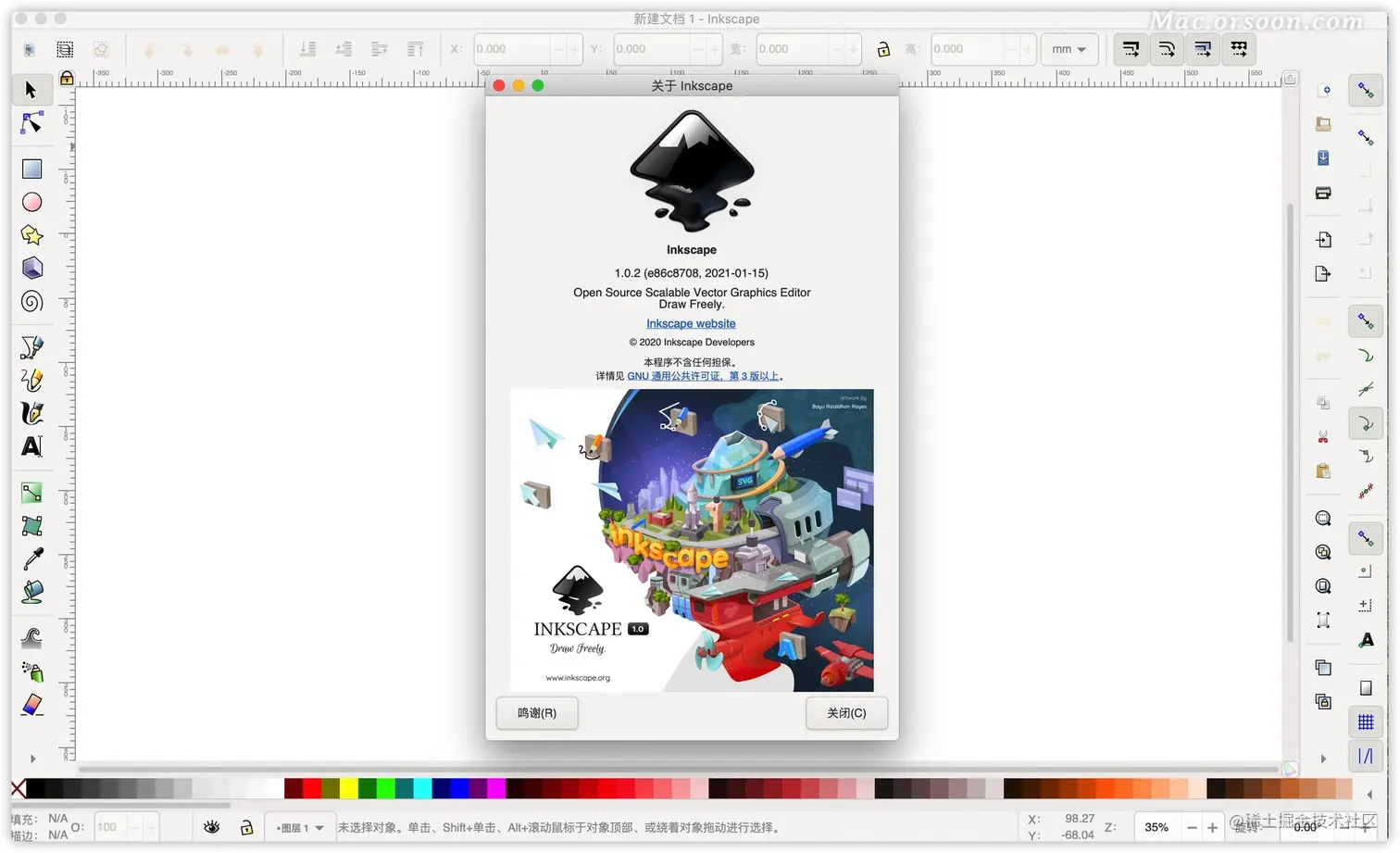Select the 3D Box tool
This screenshot has width=1400, height=853.
click(x=31, y=268)
